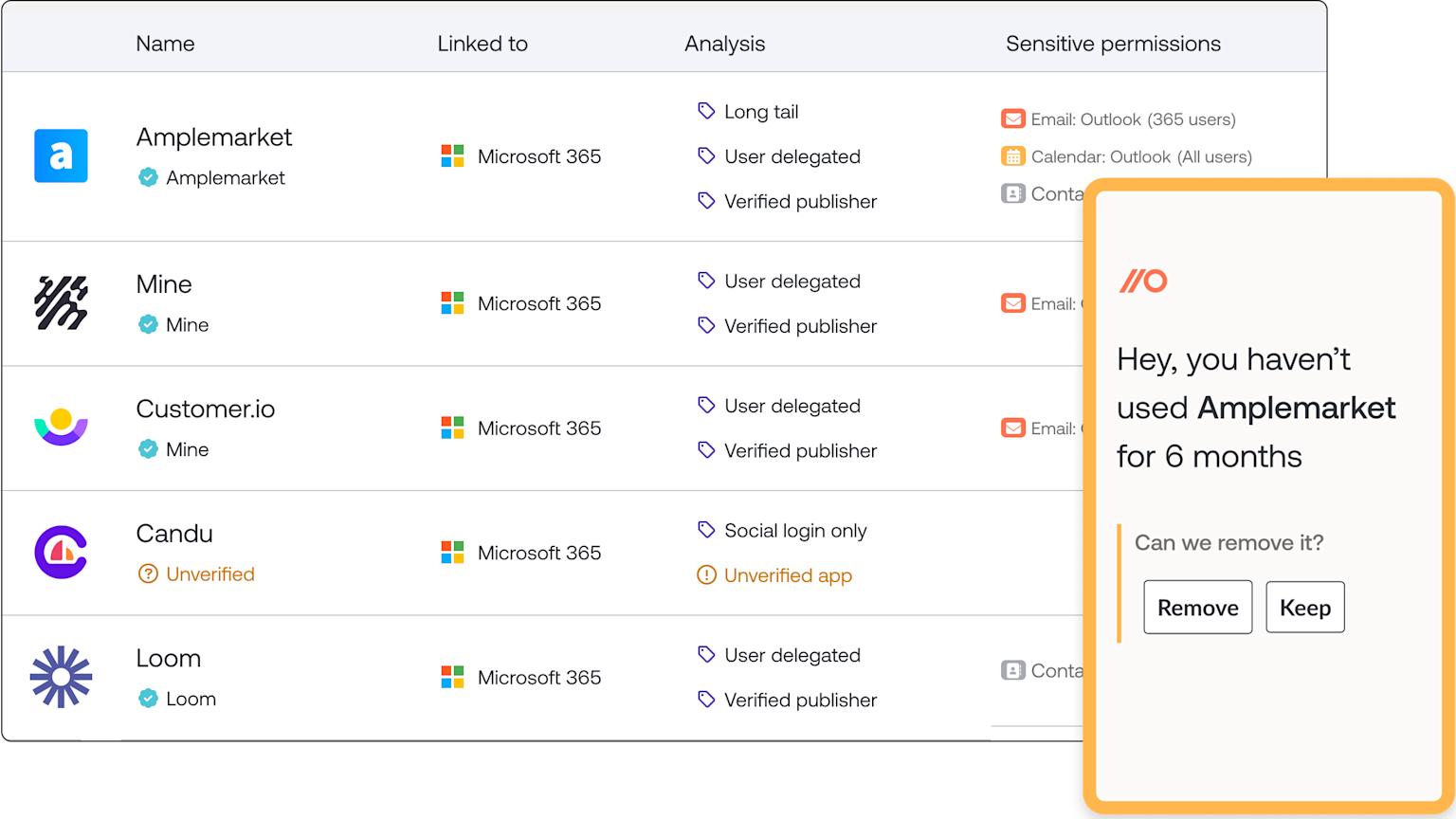Click the Outlook email icon in Amplemarket row
This screenshot has width=1456, height=819.
(1013, 119)
